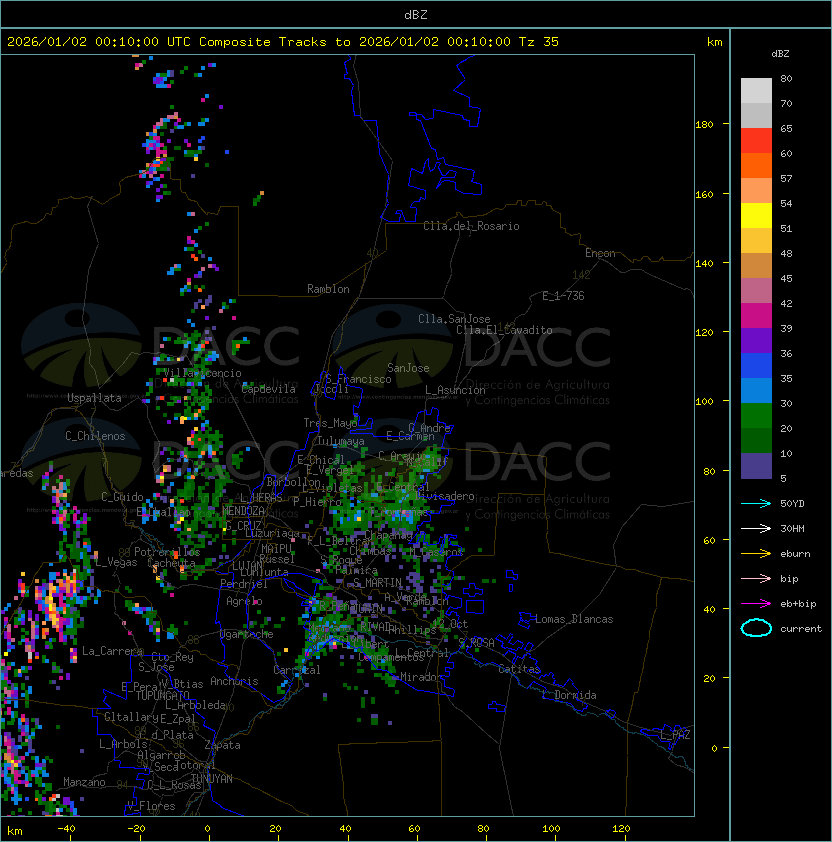Screen dimensions: 832x842
Task: Click the 'dBZ' heading above color scale
Action: (780, 54)
